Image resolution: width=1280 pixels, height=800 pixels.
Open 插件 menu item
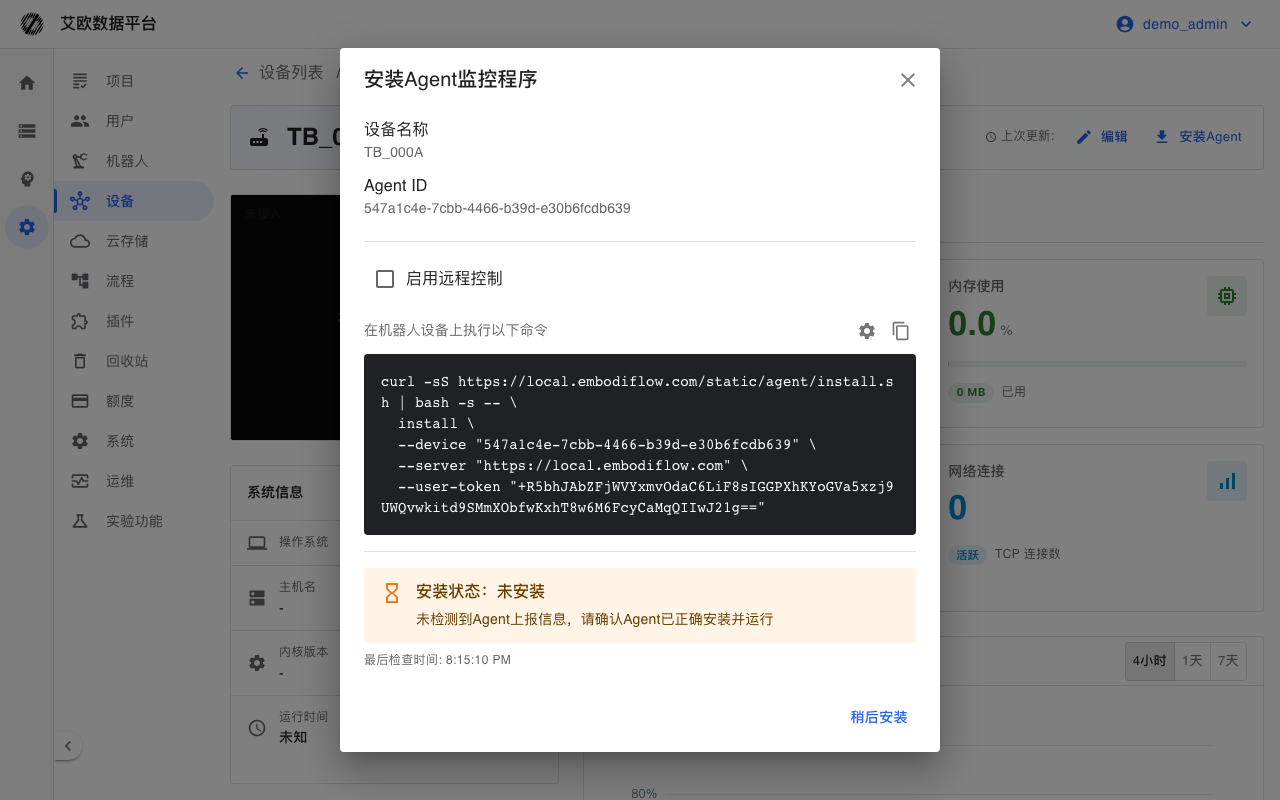tap(134, 321)
